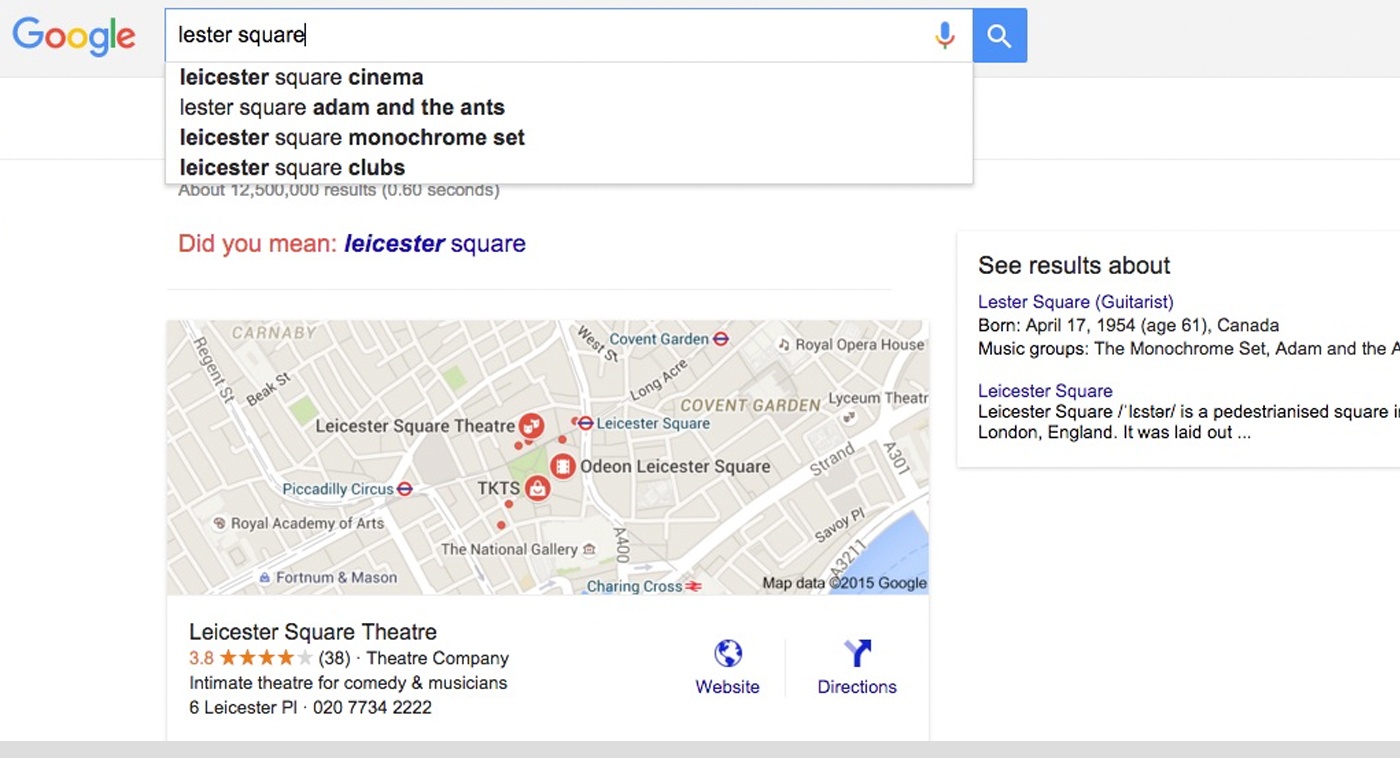This screenshot has height=758, width=1400.
Task: Select suggestion 'leicester square cinema'
Action: (301, 77)
